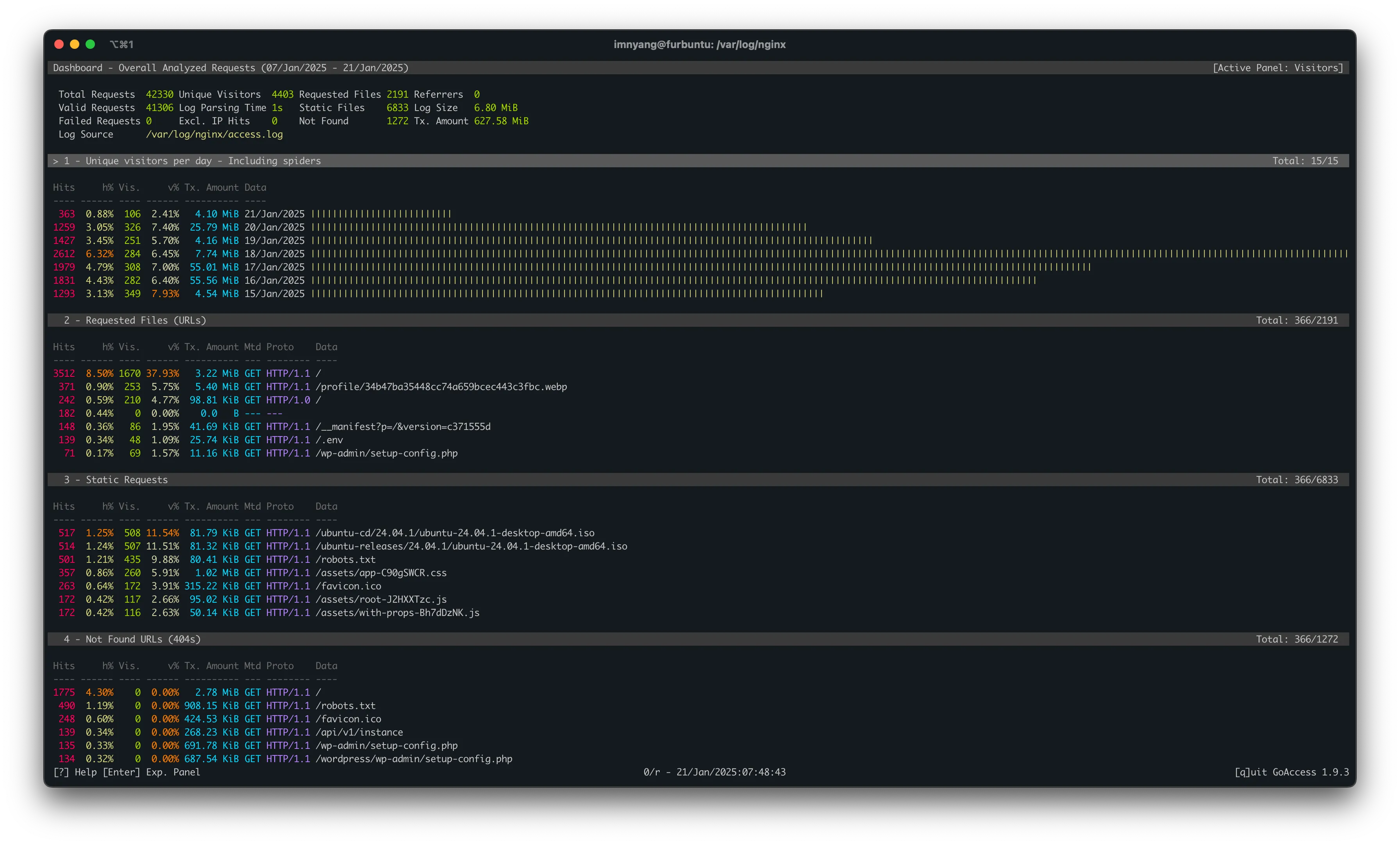Click the 98.81 KiB Tx. Amount cell
This screenshot has height=845, width=1400.
(x=214, y=400)
